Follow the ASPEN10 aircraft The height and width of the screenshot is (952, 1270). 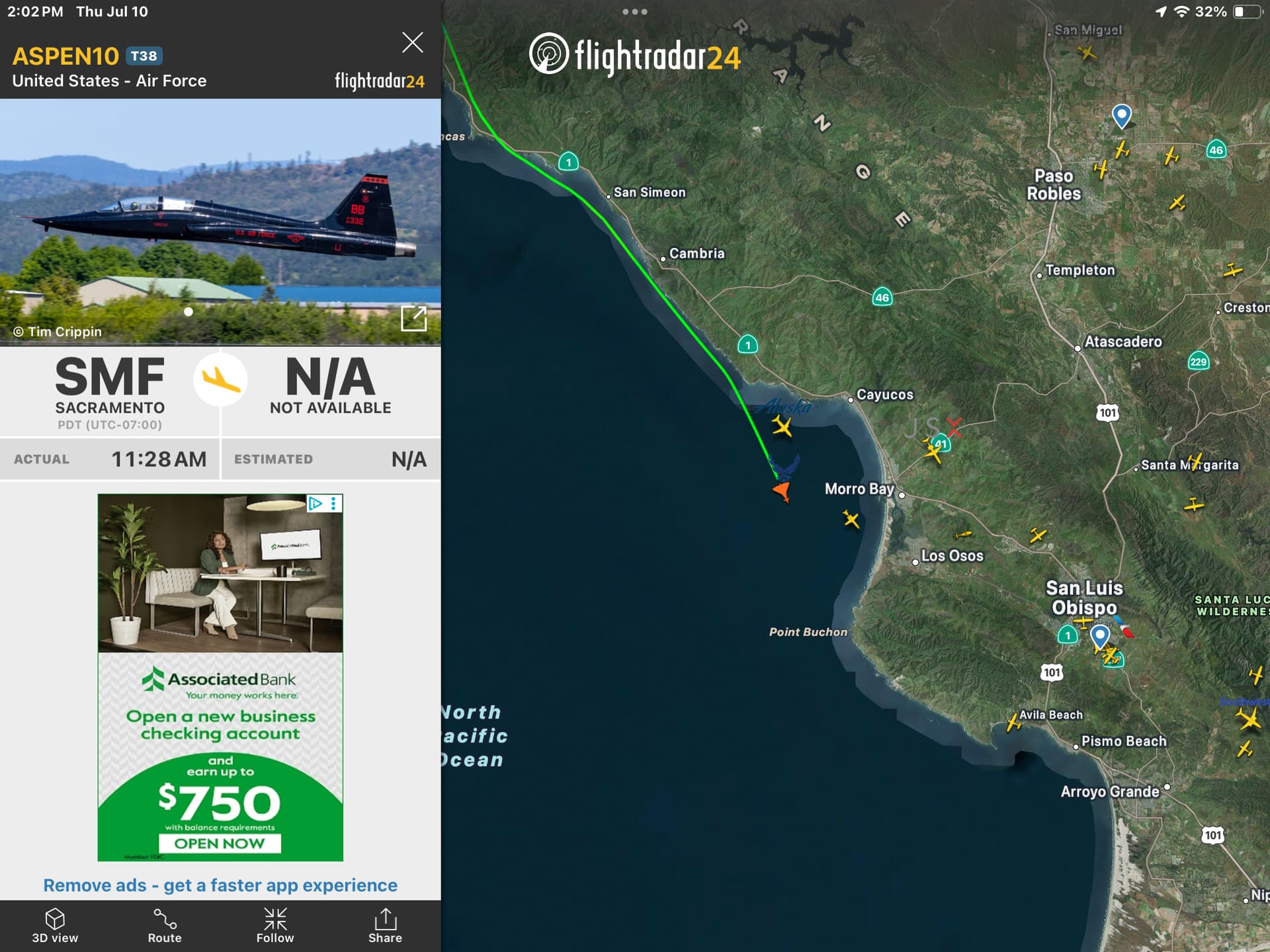275,926
